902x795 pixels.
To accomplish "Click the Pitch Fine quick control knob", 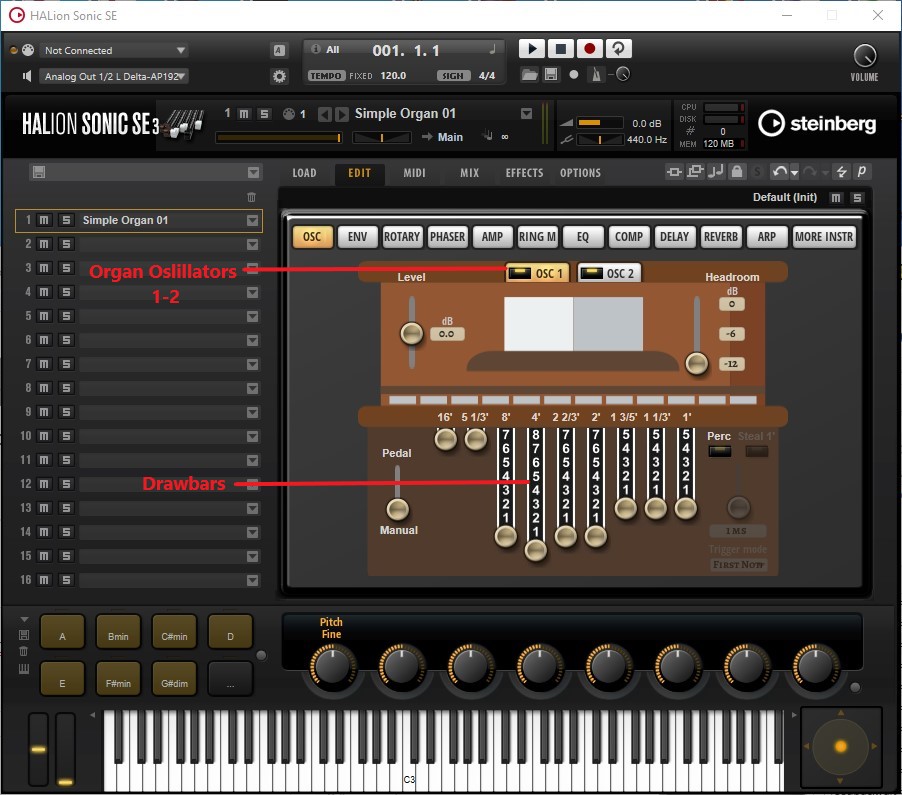I will 332,667.
